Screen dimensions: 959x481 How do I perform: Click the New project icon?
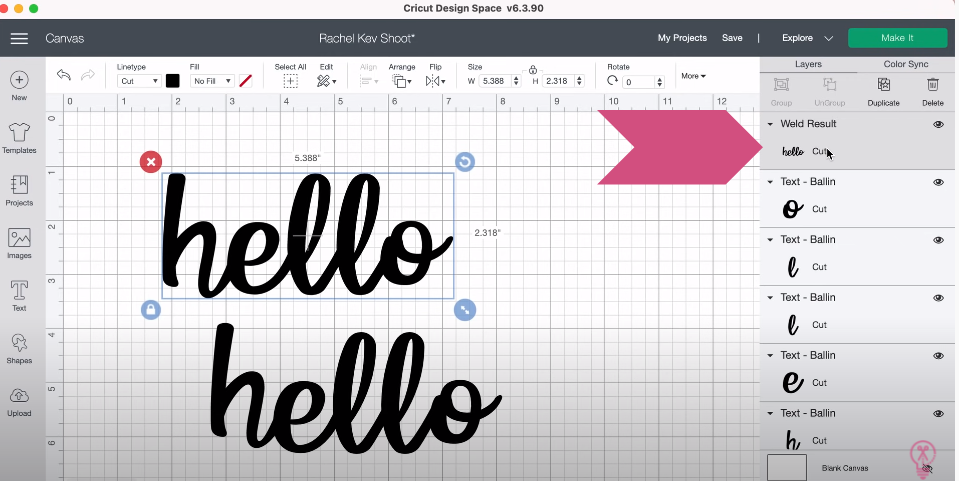19,80
